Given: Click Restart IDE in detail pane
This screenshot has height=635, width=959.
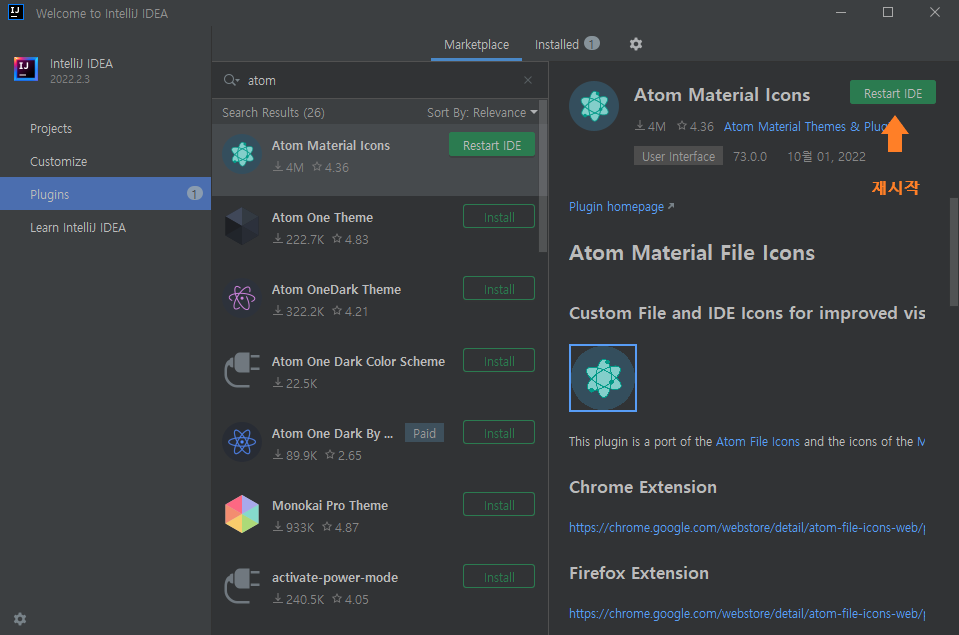Looking at the screenshot, I should (x=893, y=93).
